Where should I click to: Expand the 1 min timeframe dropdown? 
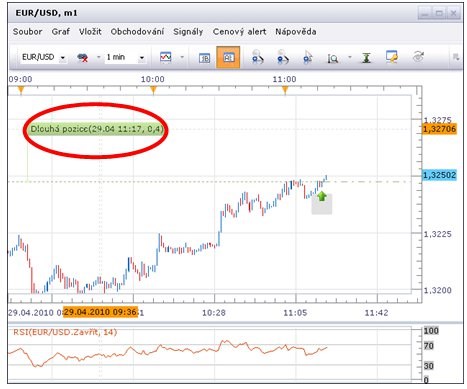142,58
